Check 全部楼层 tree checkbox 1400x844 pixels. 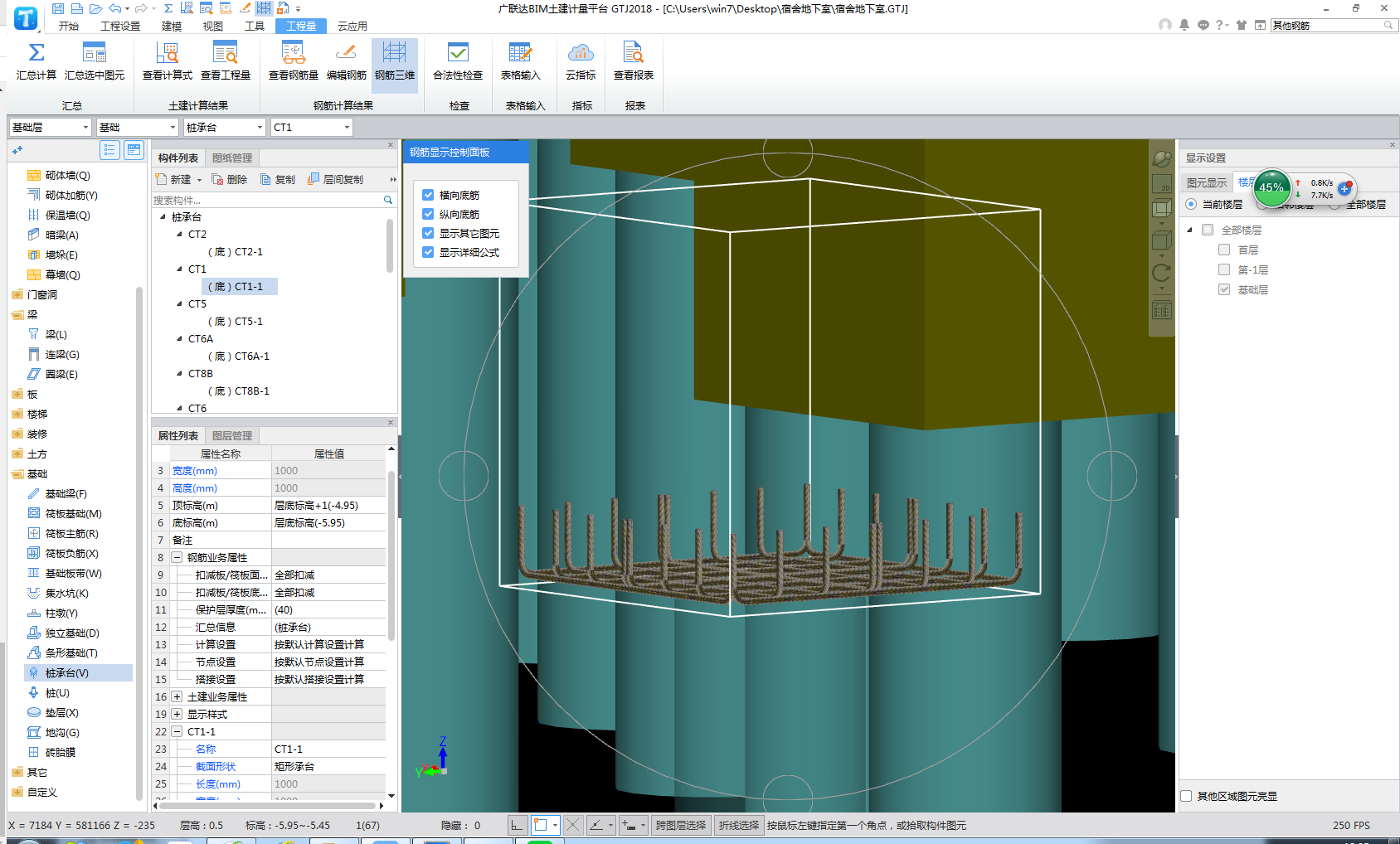(1208, 230)
